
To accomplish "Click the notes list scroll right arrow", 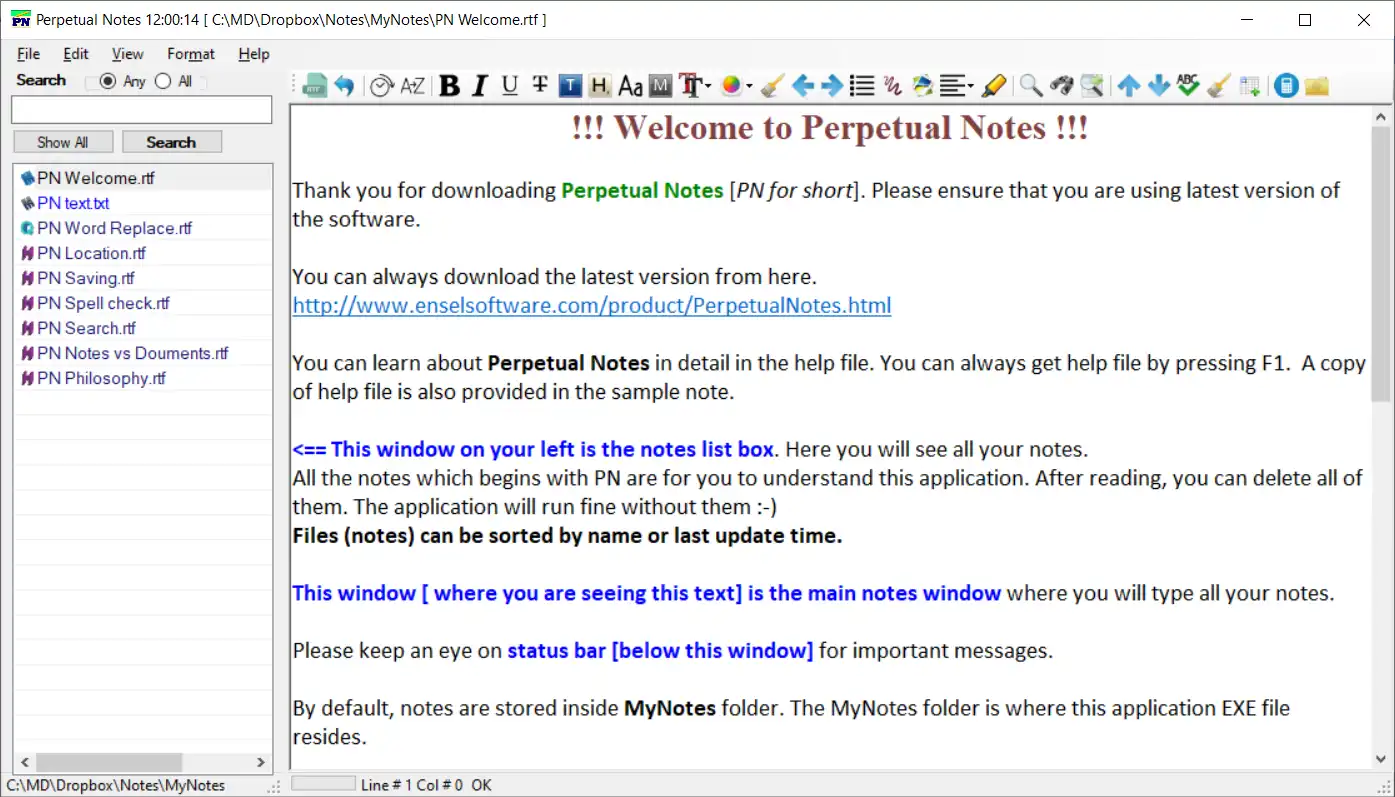I will pyautogui.click(x=262, y=762).
